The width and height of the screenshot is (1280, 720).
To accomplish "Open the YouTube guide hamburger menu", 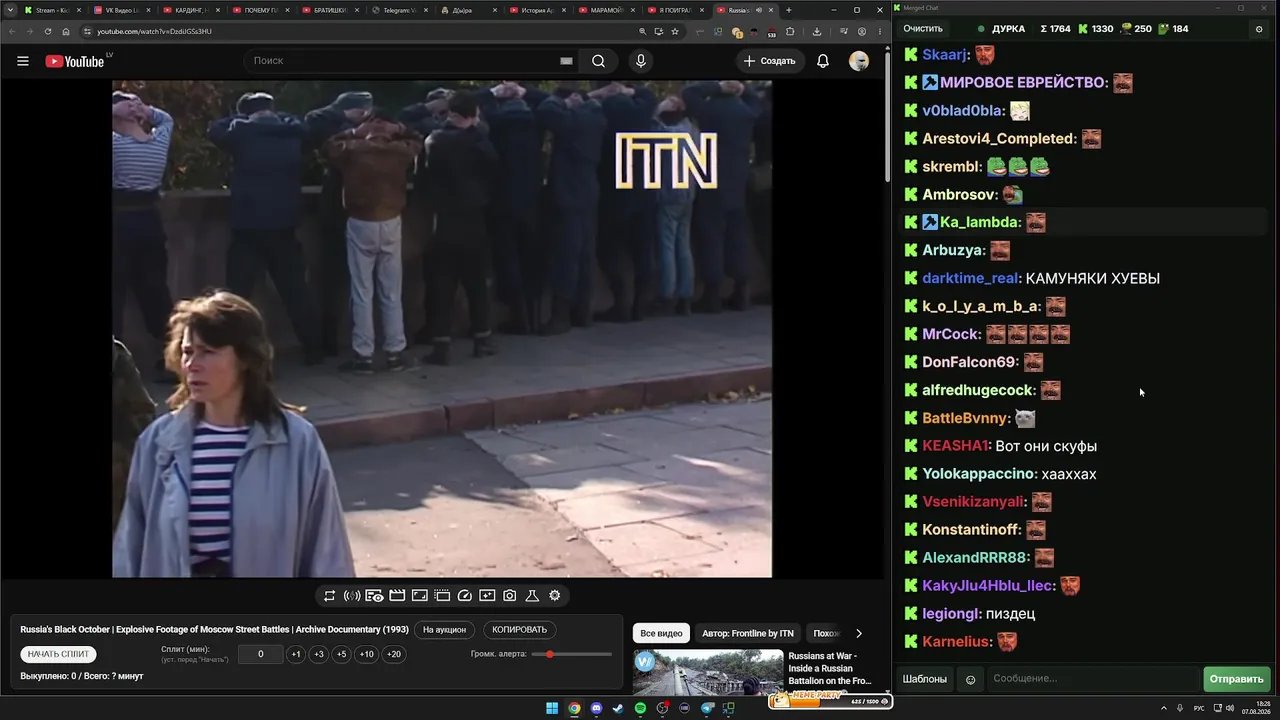I will click(x=23, y=61).
